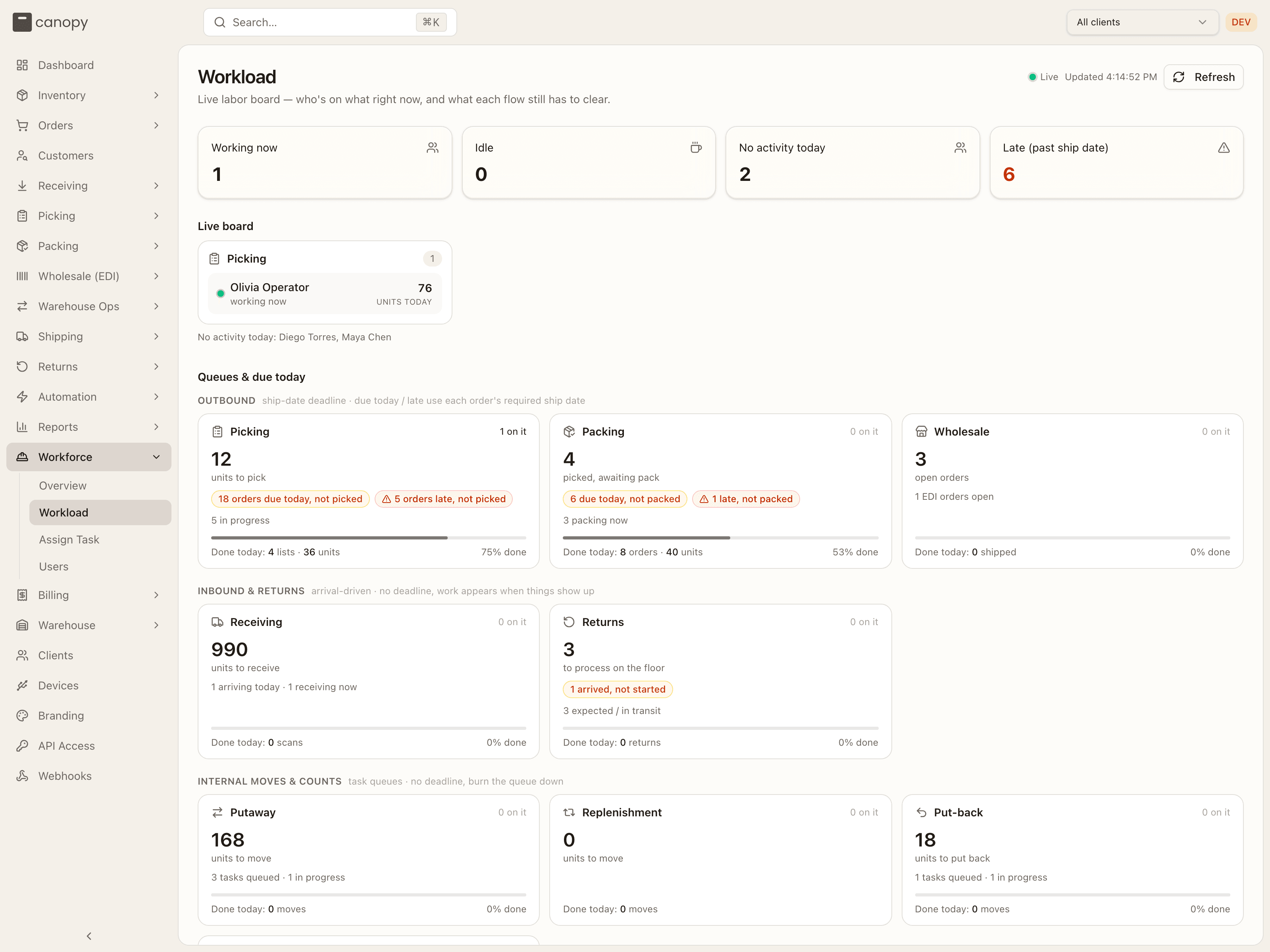Click the Refresh button
Screen dimensions: 1270x952
coord(1203,77)
